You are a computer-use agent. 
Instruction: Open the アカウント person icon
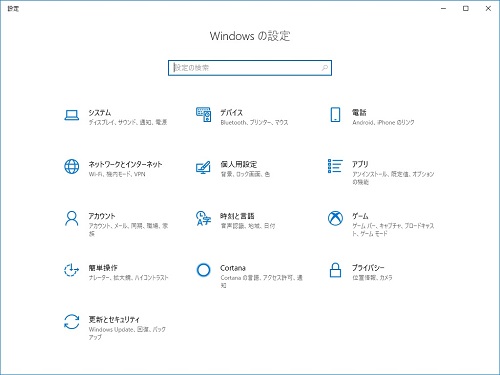tap(71, 218)
